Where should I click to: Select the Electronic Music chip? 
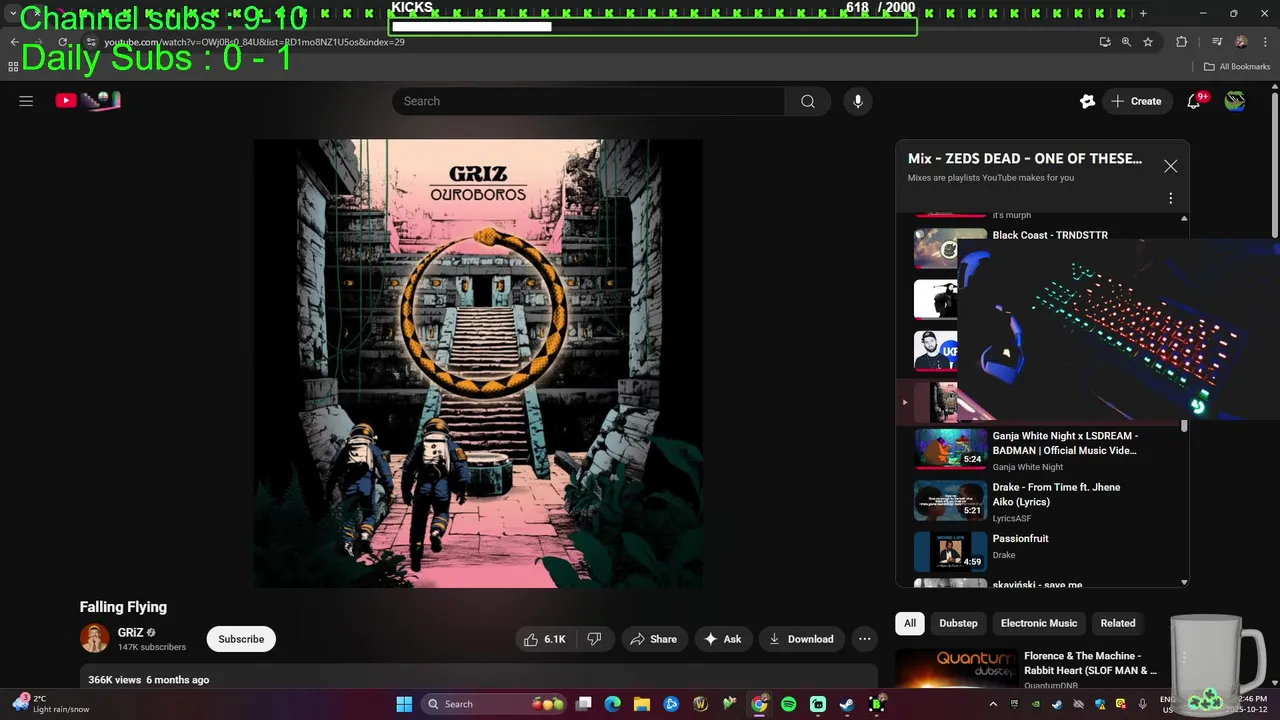(1039, 623)
